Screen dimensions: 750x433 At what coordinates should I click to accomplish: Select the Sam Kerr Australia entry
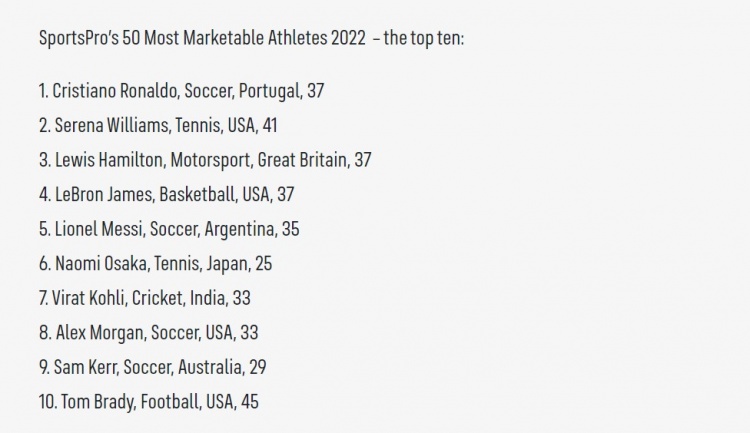(152, 367)
